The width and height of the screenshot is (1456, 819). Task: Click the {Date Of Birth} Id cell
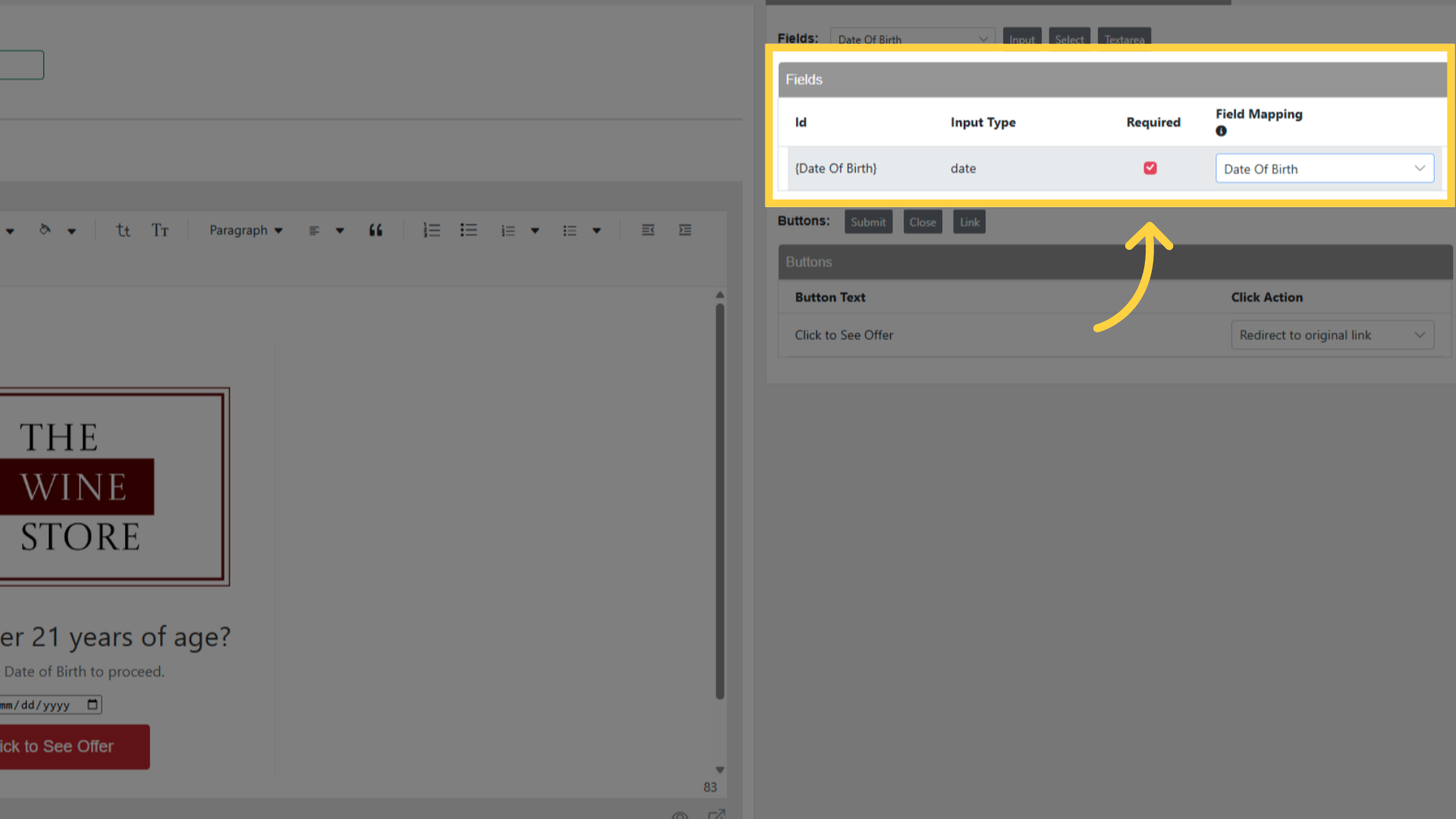coord(835,169)
